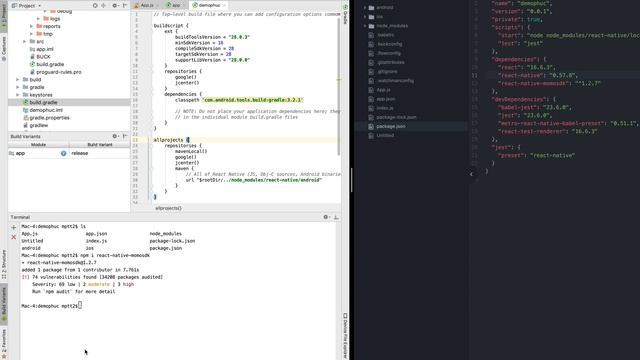Screen dimensions: 640x360
Task: Click the allprojects{} breadcrumb below the editor
Action: point(168,208)
